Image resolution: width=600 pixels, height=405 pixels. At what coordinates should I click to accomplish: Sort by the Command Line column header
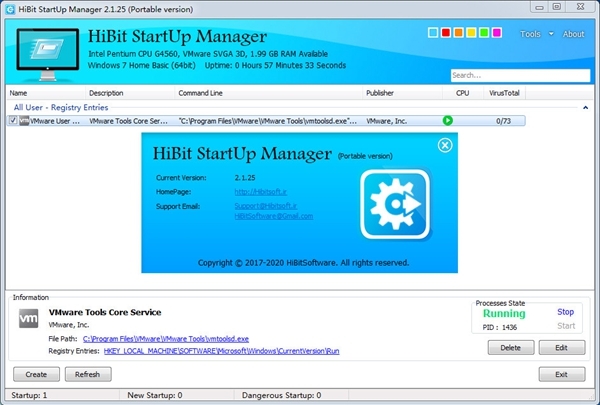269,93
